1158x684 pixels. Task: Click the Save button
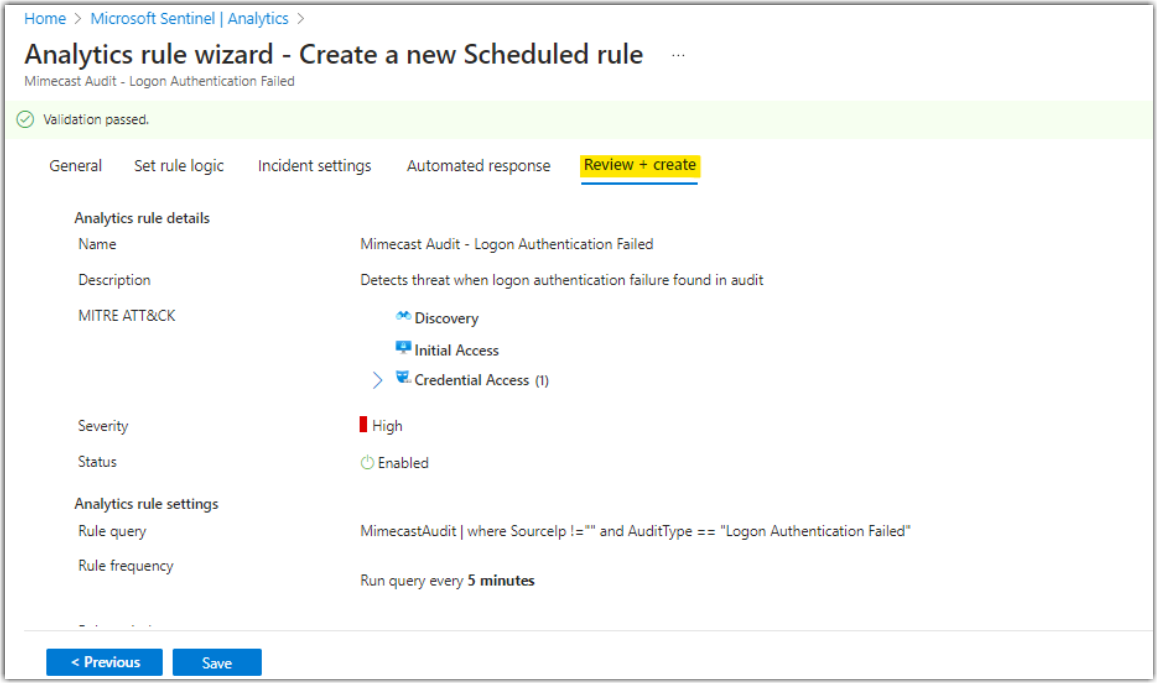point(217,662)
